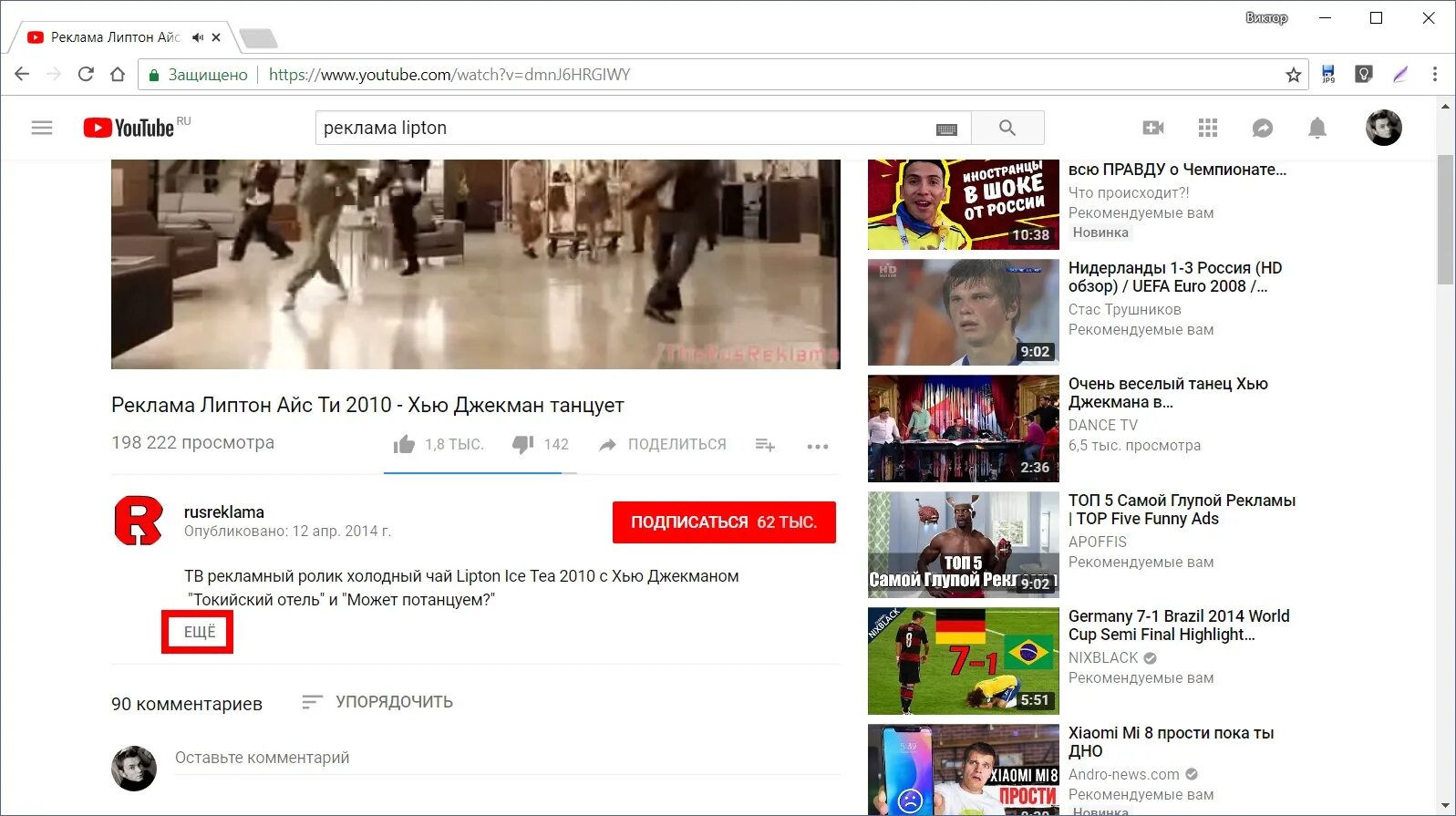Open Germany 7-1 Brazil thumbnail
This screenshot has width=1456, height=816.
tap(963, 661)
